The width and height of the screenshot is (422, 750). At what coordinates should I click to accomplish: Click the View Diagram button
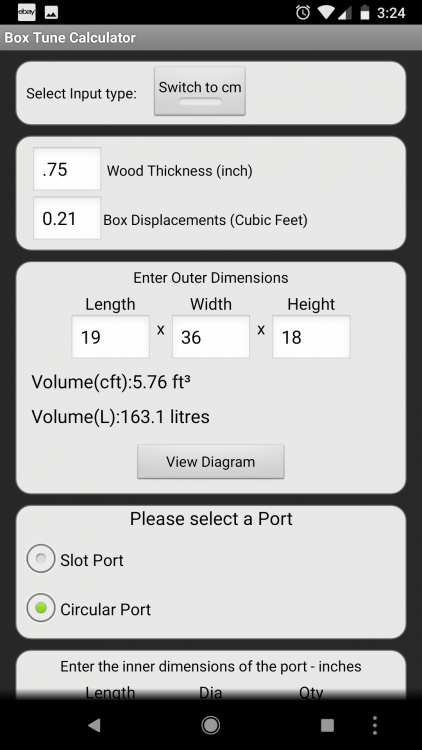point(211,462)
